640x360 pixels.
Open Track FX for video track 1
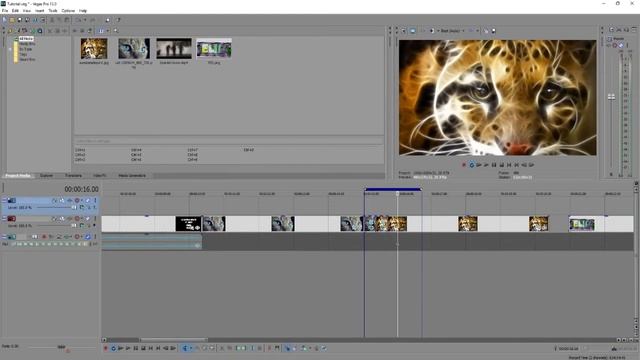[x=69, y=200]
